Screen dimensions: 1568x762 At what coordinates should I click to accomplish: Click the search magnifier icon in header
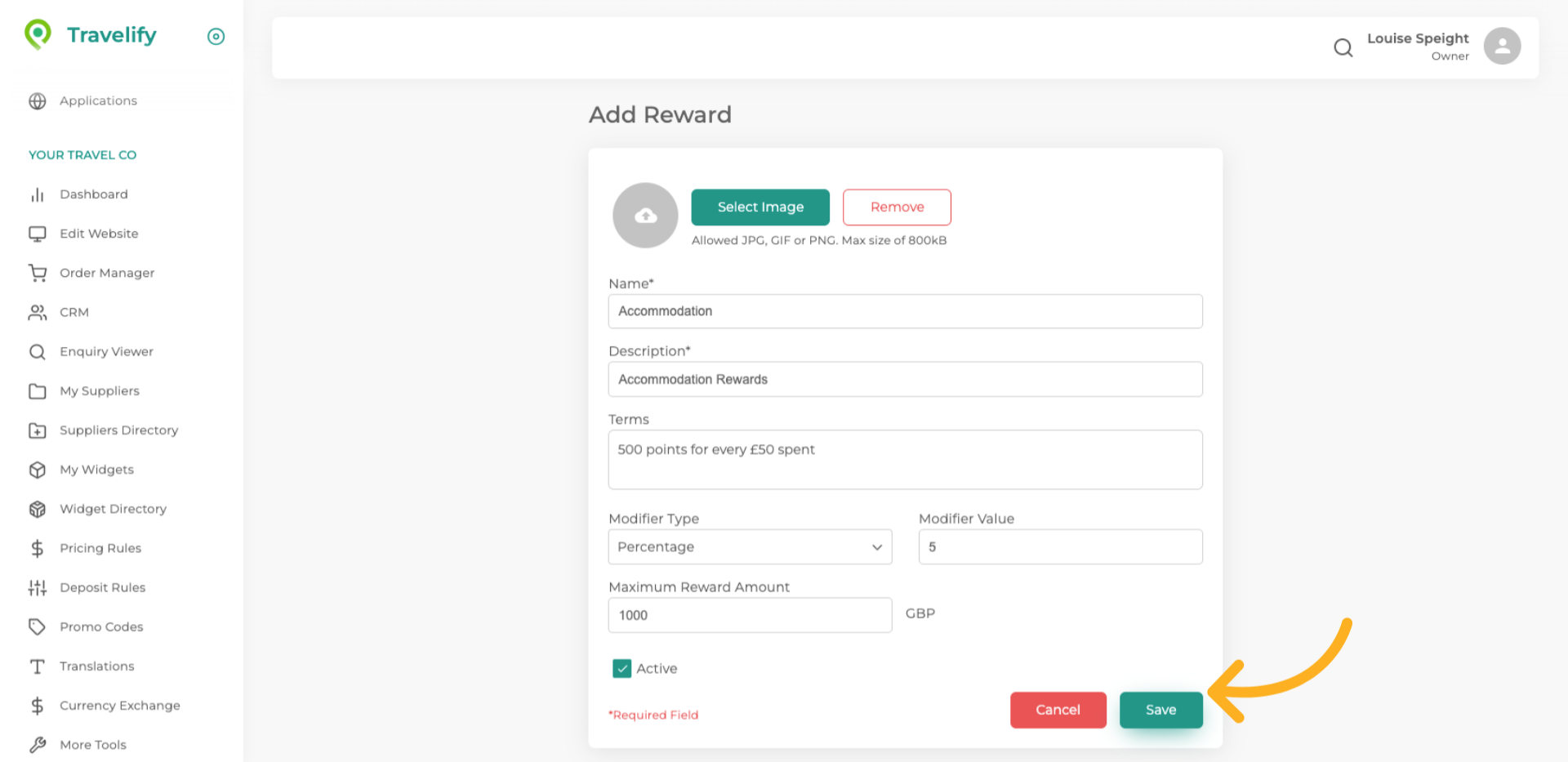1343,47
